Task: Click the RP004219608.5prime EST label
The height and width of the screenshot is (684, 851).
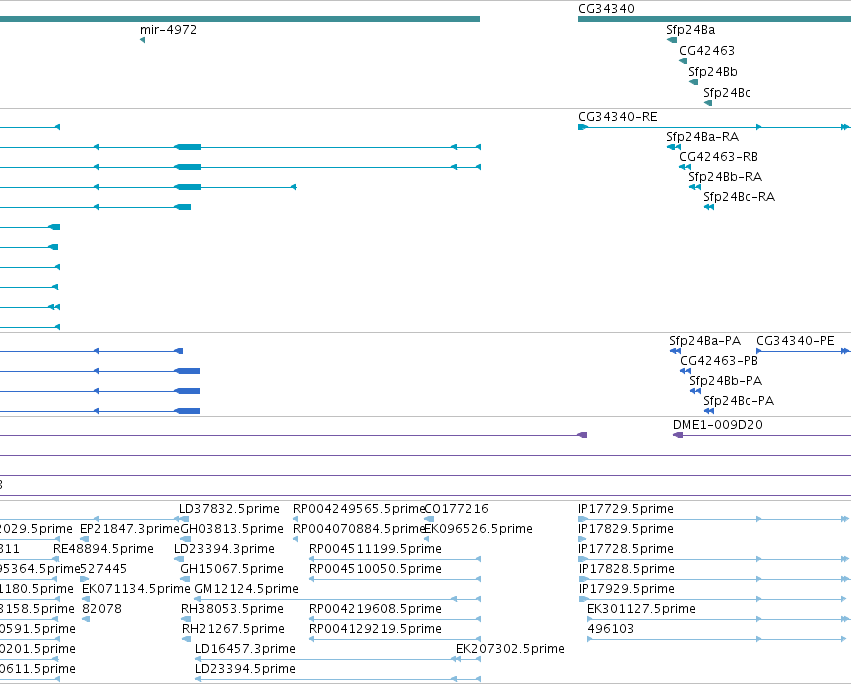Action: [375, 610]
